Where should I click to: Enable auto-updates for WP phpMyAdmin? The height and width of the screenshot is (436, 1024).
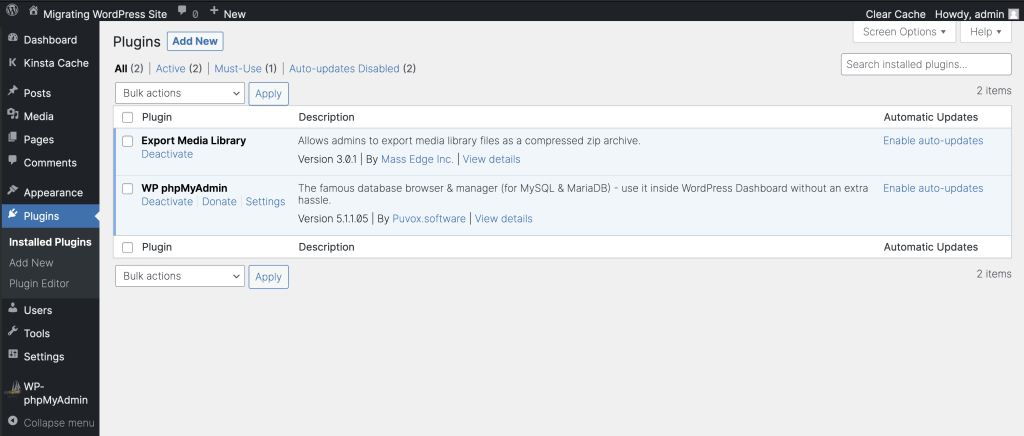[x=933, y=188]
